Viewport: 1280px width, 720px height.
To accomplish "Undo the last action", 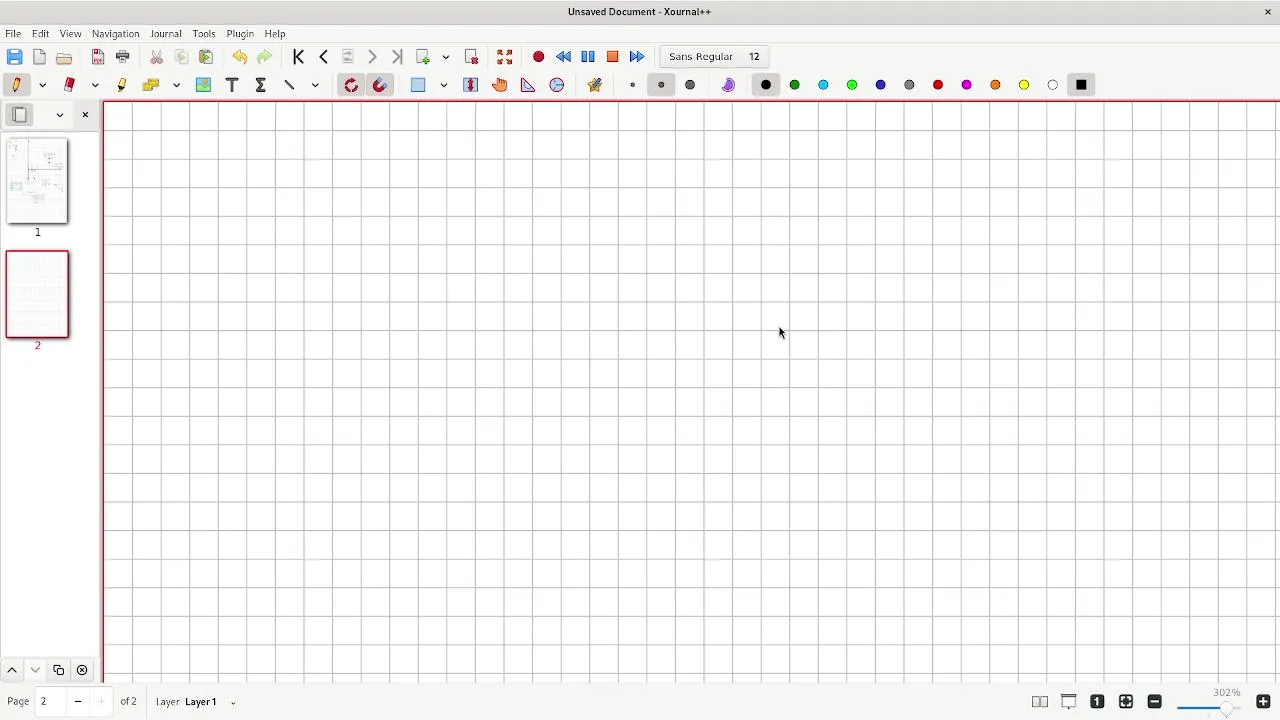I will tap(240, 57).
